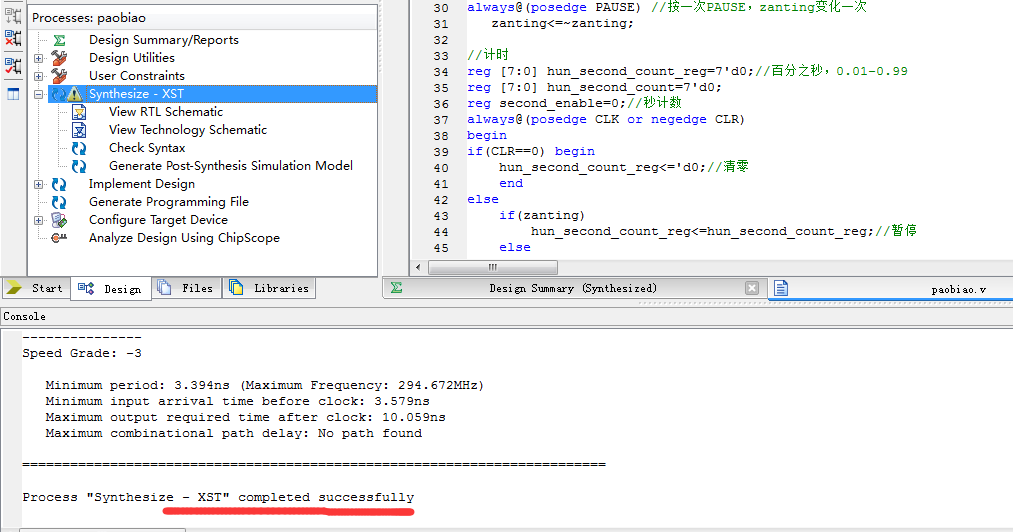1013x532 pixels.
Task: Expand the Configure Target Device node
Action: pos(39,220)
